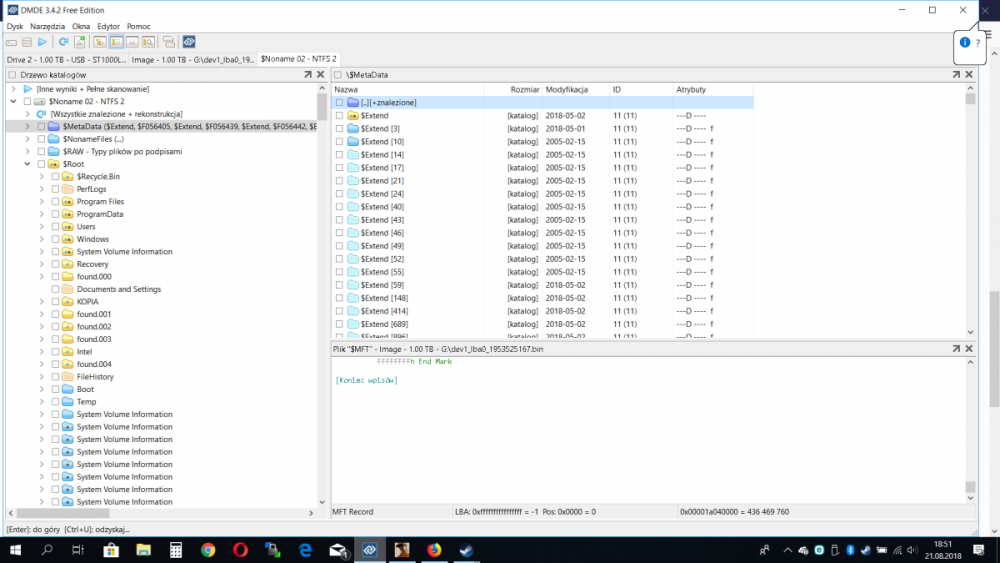Collapse the $Root tree node
The height and width of the screenshot is (563, 1000).
[x=27, y=164]
